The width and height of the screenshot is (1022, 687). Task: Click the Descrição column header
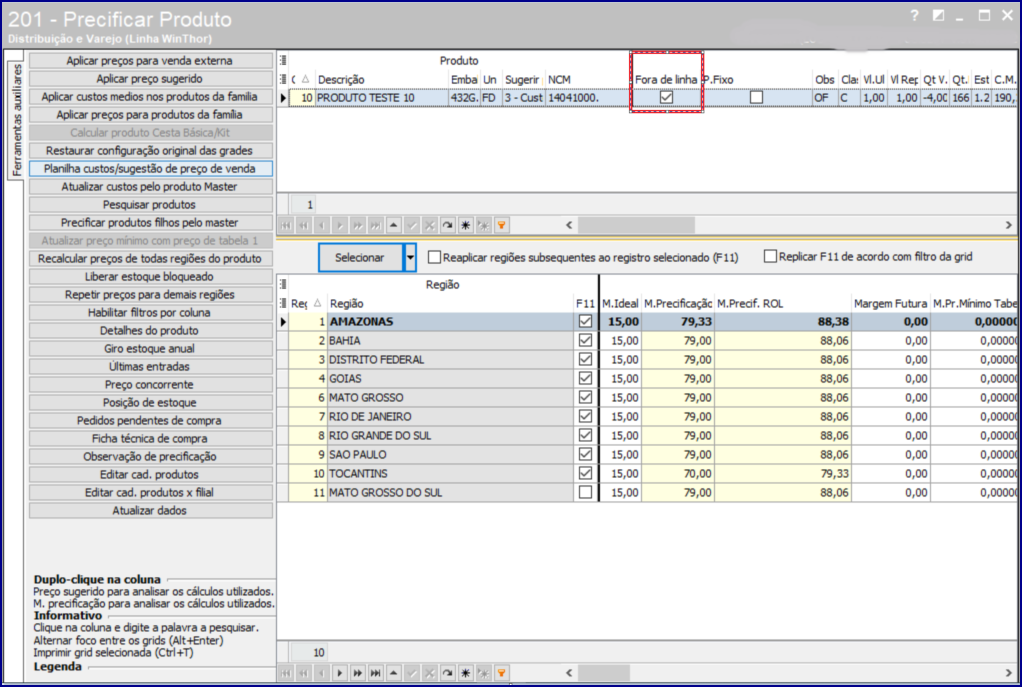click(x=382, y=80)
